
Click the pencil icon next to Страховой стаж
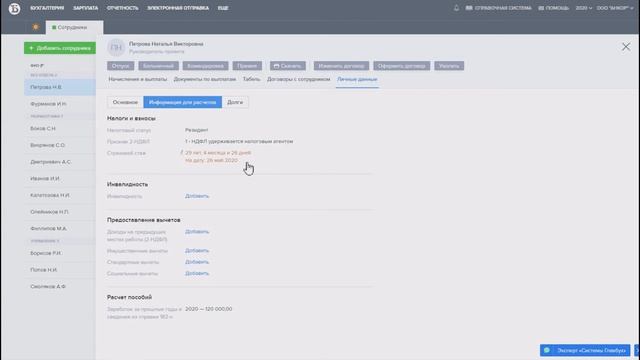[182, 153]
